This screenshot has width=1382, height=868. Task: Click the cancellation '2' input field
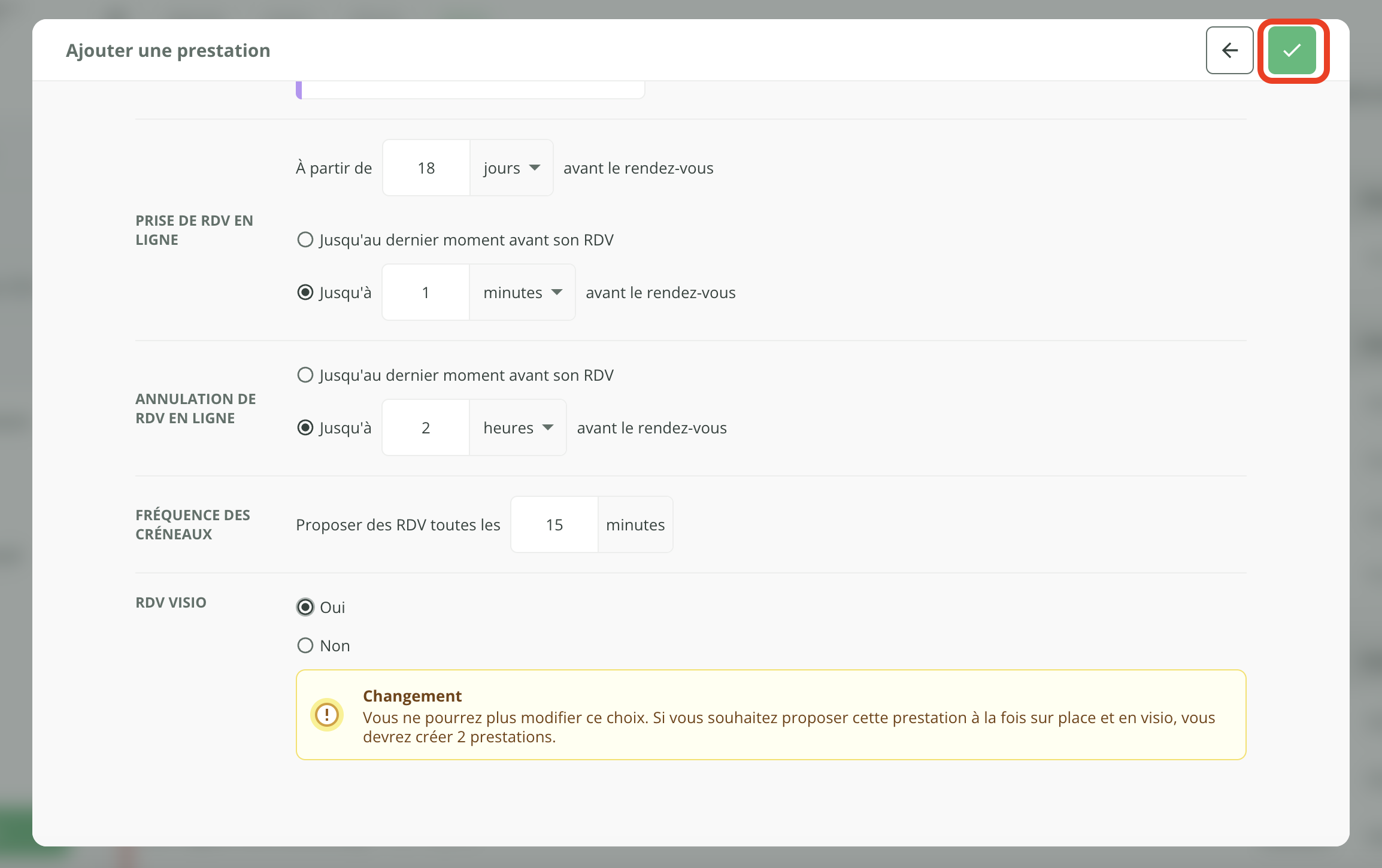coord(426,428)
